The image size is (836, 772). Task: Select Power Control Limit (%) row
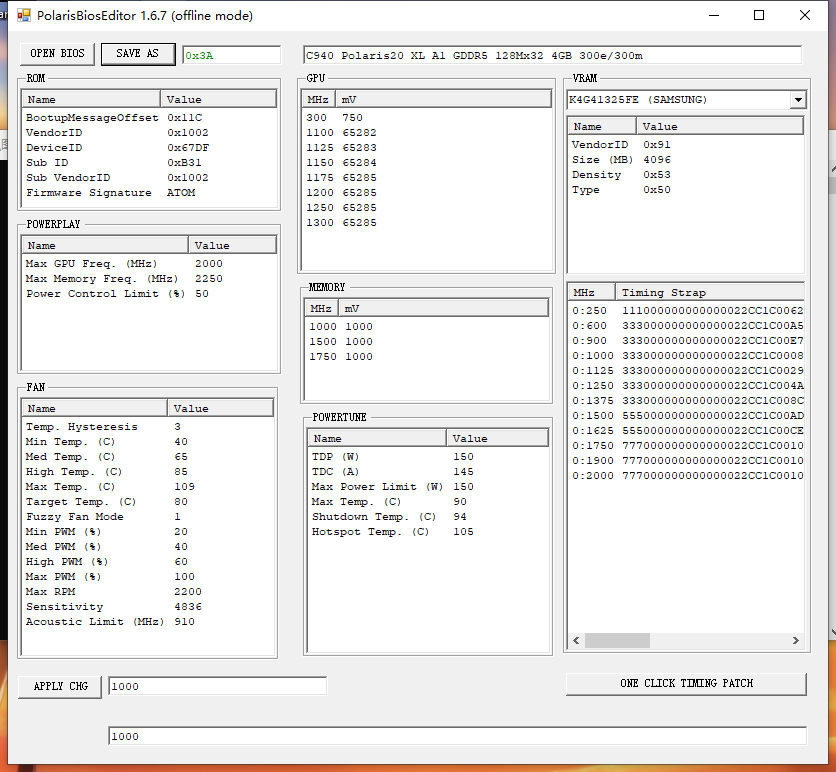149,293
